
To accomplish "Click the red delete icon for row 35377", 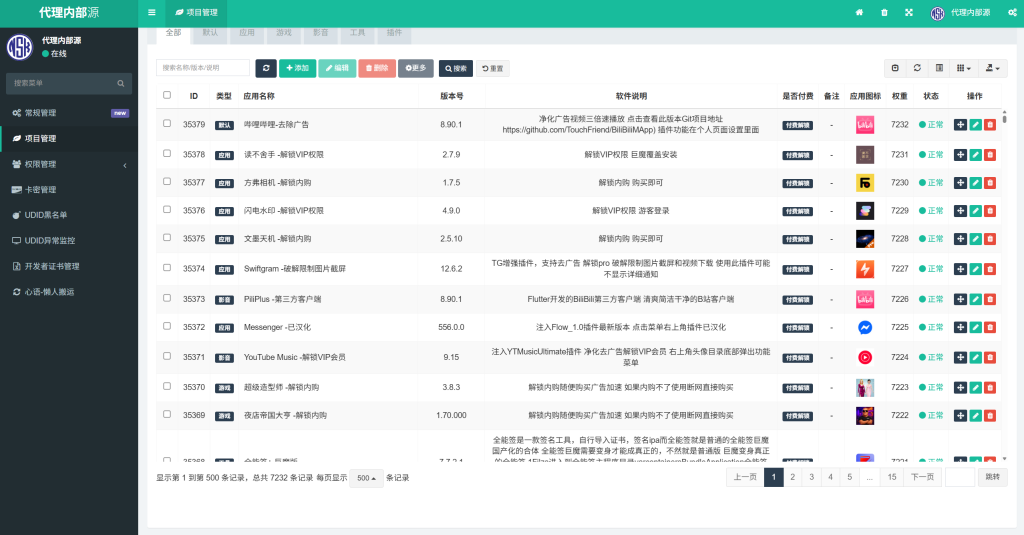I will click(990, 183).
